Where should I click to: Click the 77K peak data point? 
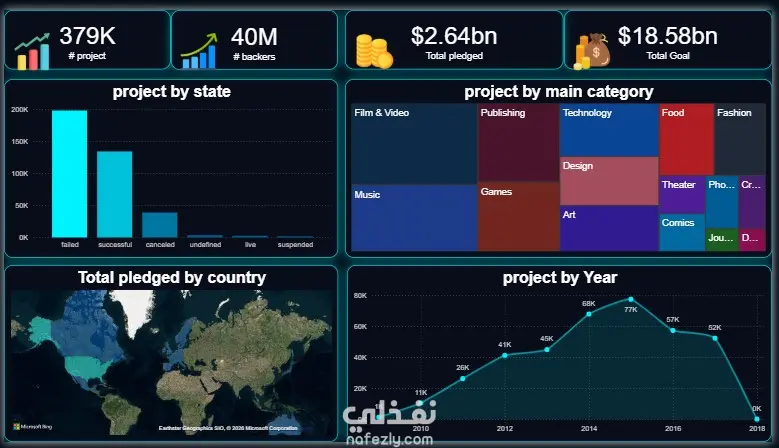coord(630,299)
